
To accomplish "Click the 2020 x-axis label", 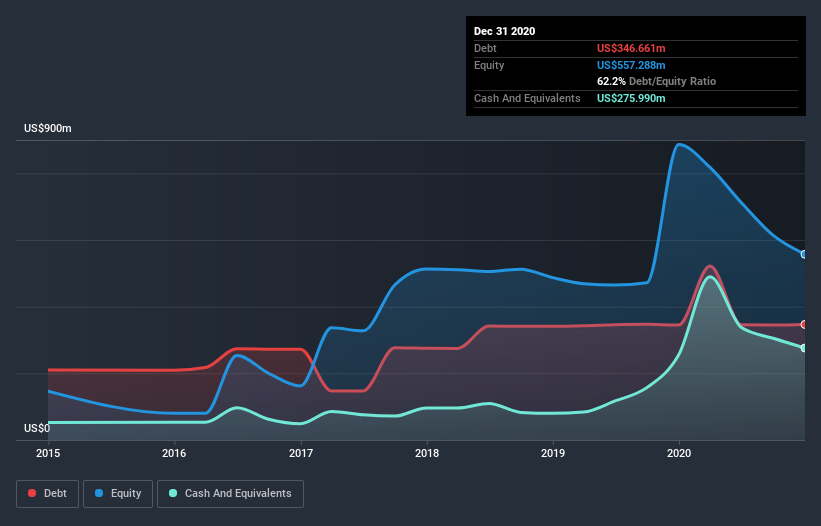I will point(679,453).
